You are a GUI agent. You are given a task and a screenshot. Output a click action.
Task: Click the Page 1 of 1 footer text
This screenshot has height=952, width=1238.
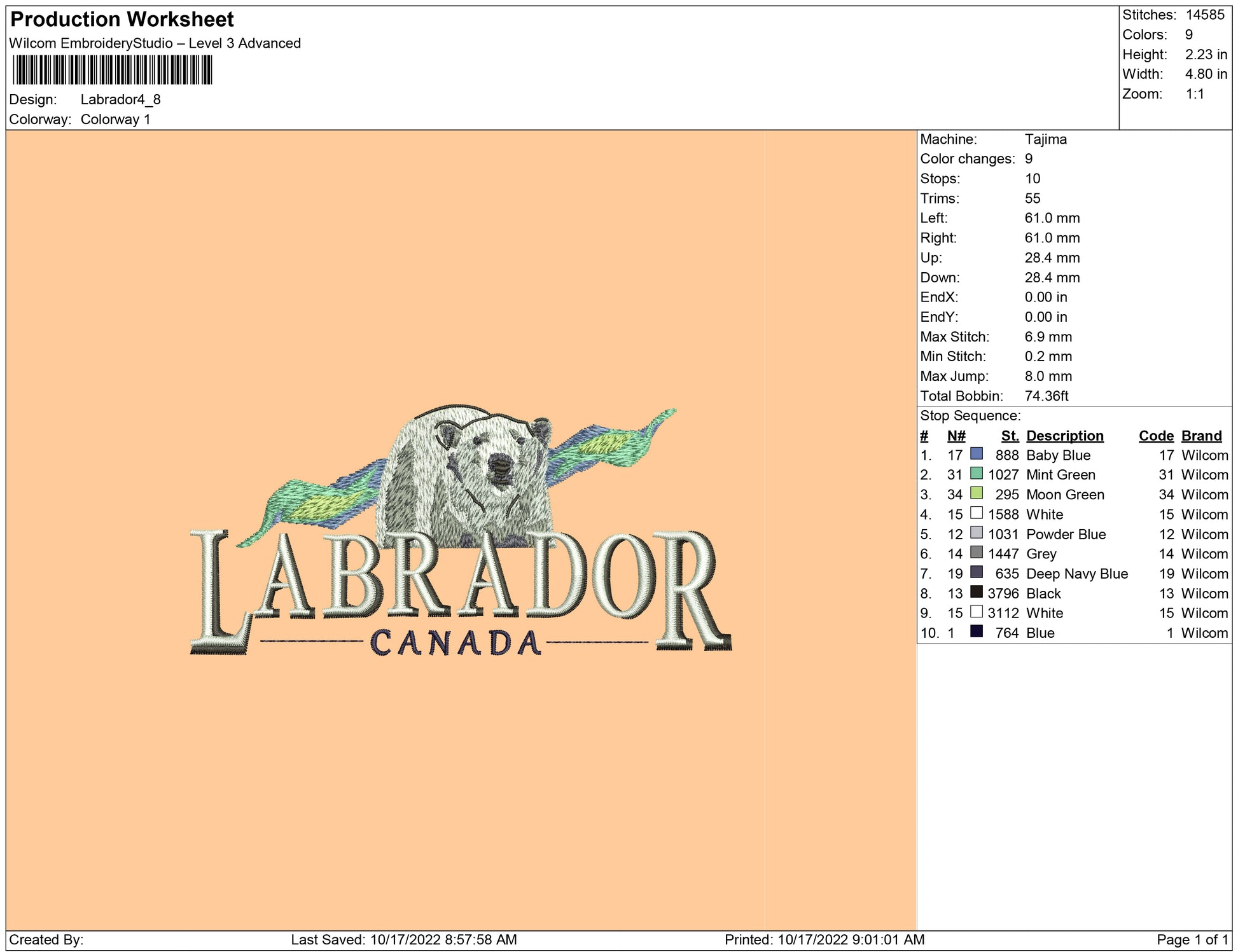[1192, 939]
